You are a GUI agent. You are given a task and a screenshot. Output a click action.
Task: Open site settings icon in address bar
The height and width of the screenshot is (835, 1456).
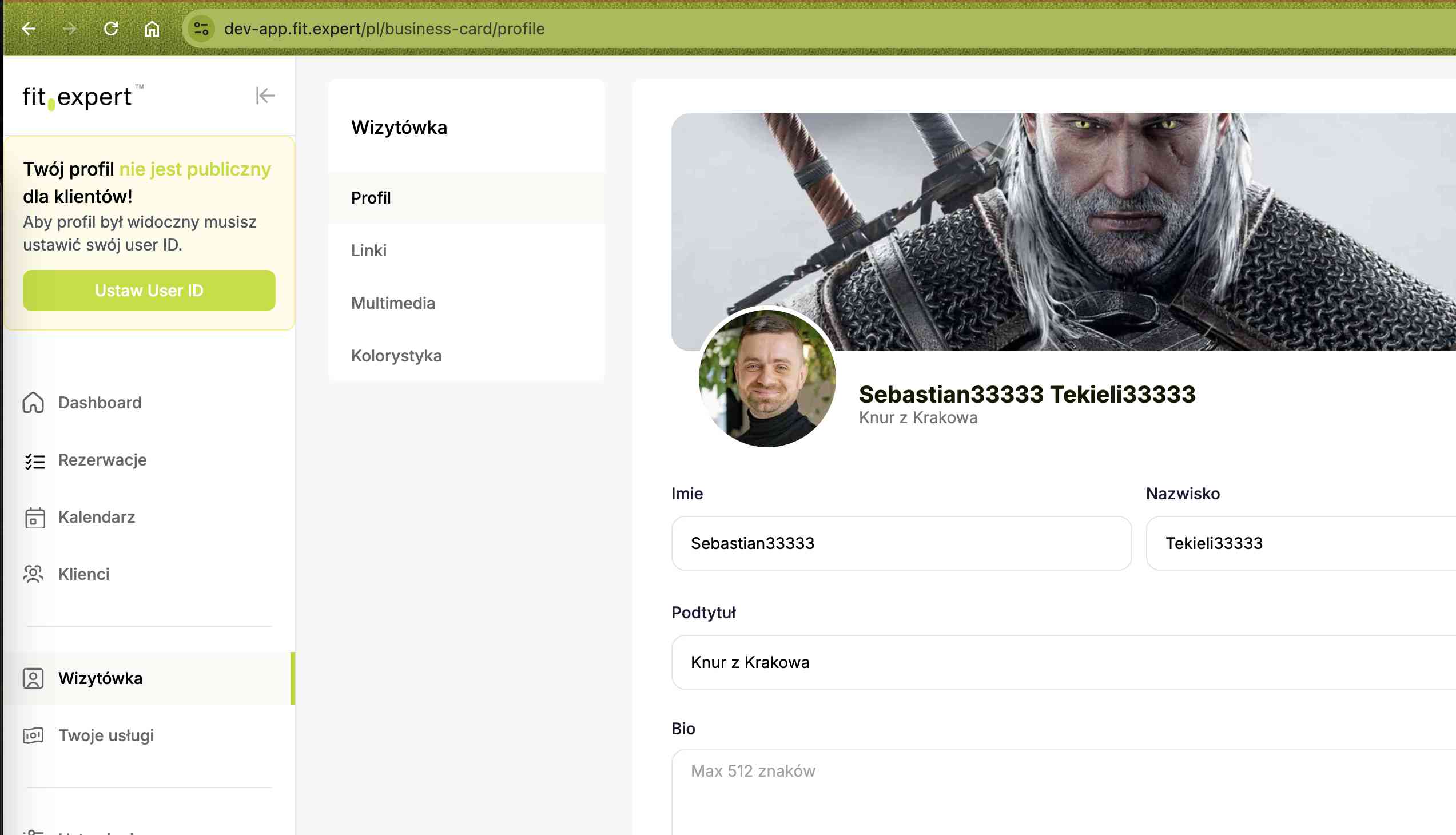[x=201, y=28]
